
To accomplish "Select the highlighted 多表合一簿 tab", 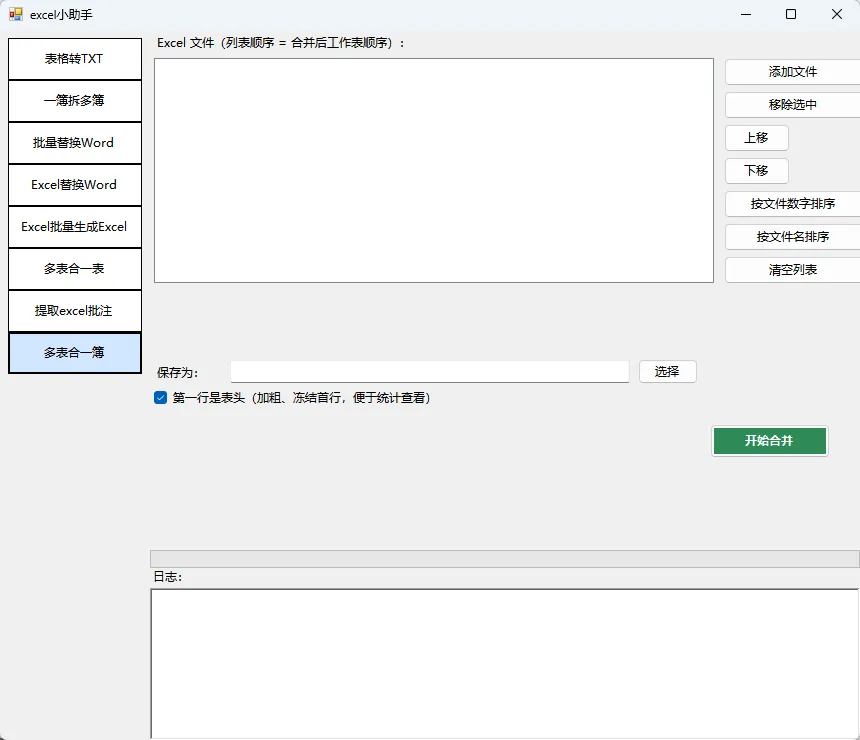I will (75, 353).
